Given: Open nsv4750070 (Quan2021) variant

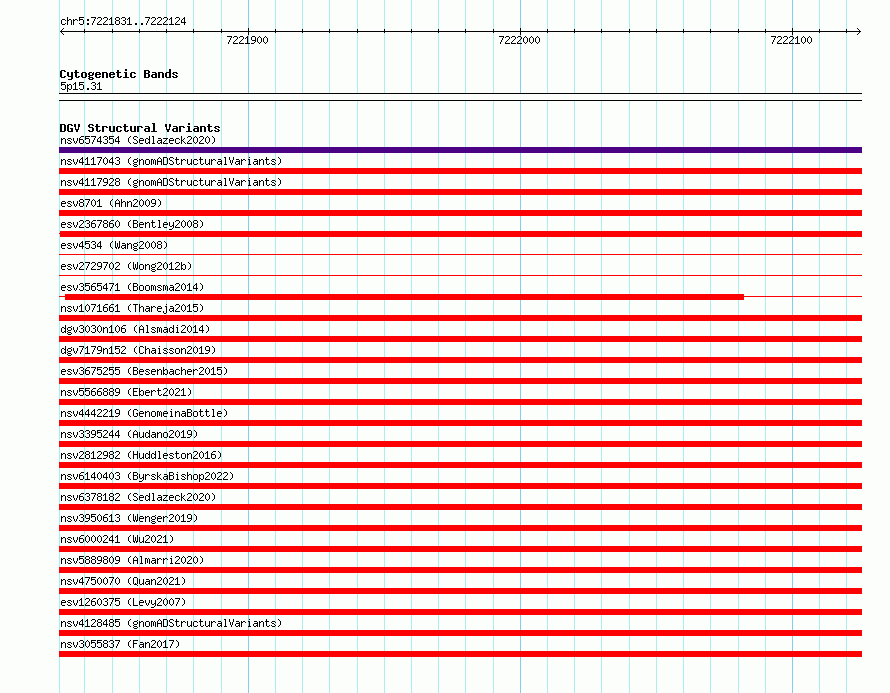Looking at the screenshot, I should [123, 581].
